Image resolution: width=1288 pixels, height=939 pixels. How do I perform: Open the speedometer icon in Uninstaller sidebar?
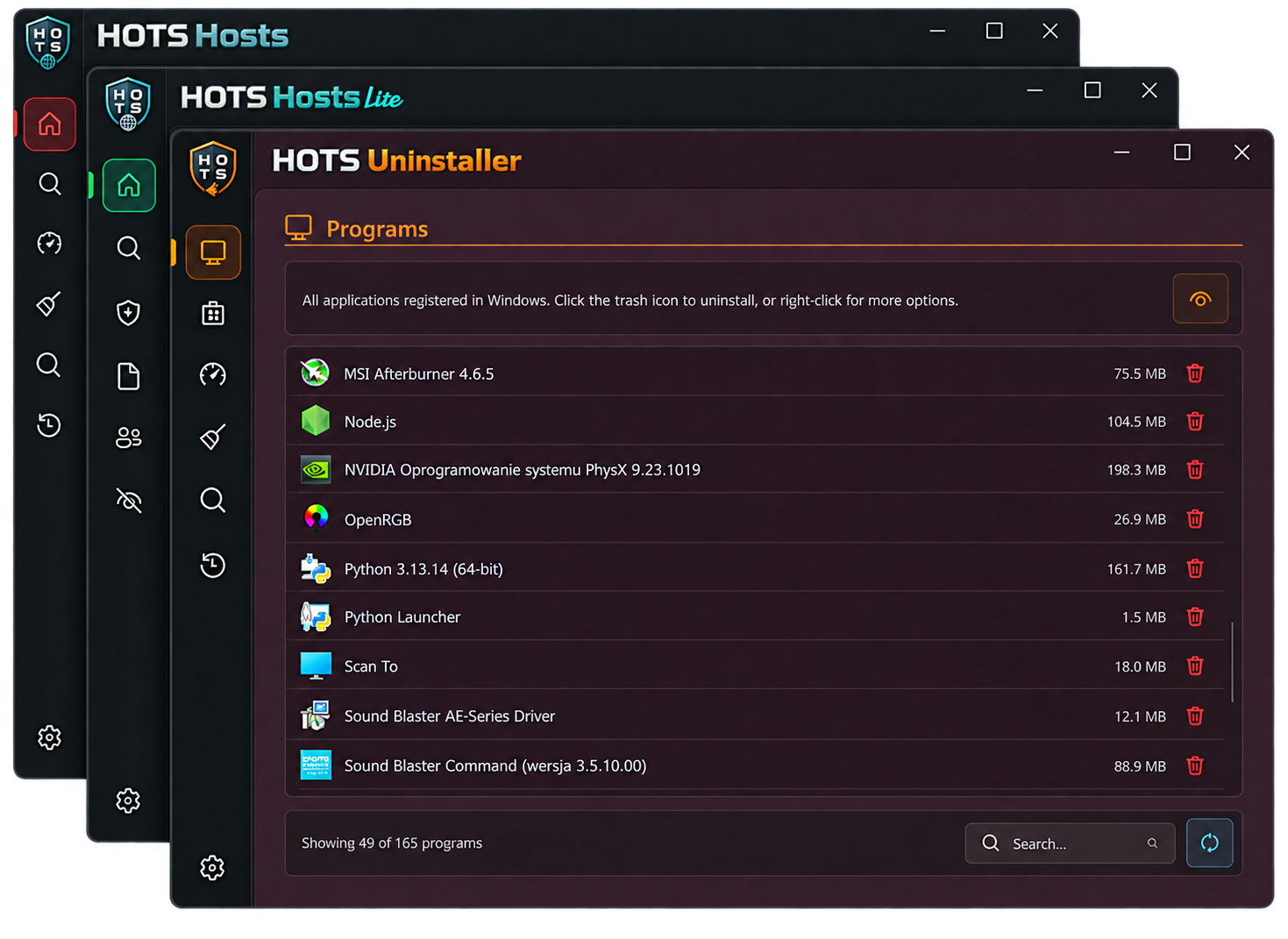[x=213, y=374]
